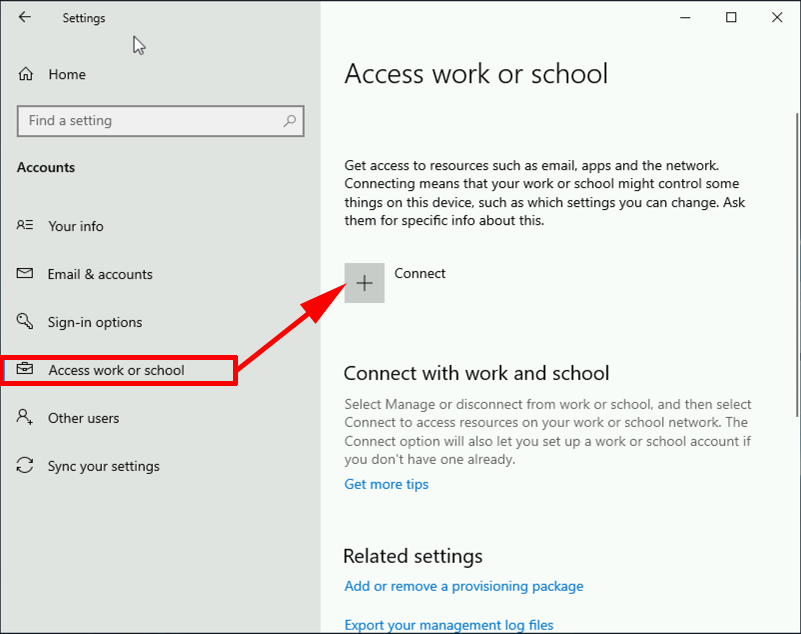Click the Get more tips link
The image size is (801, 634).
(386, 484)
